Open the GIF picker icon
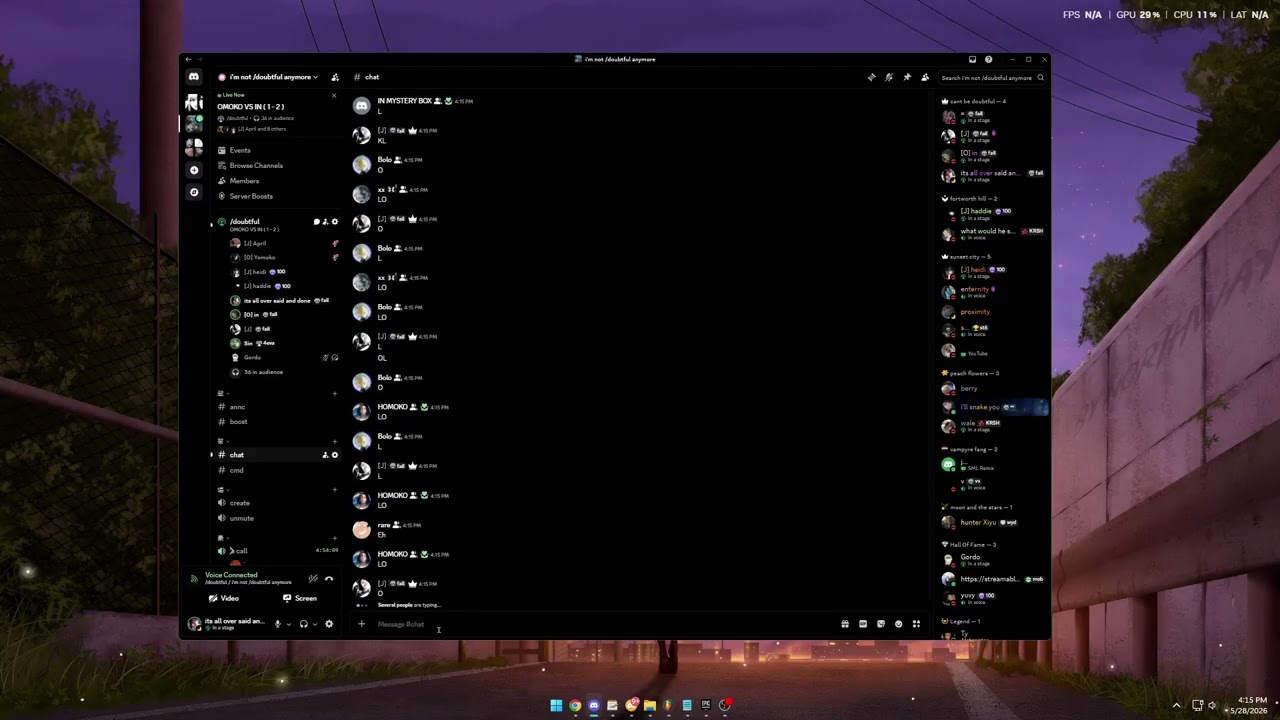This screenshot has width=1280, height=720. [x=863, y=624]
